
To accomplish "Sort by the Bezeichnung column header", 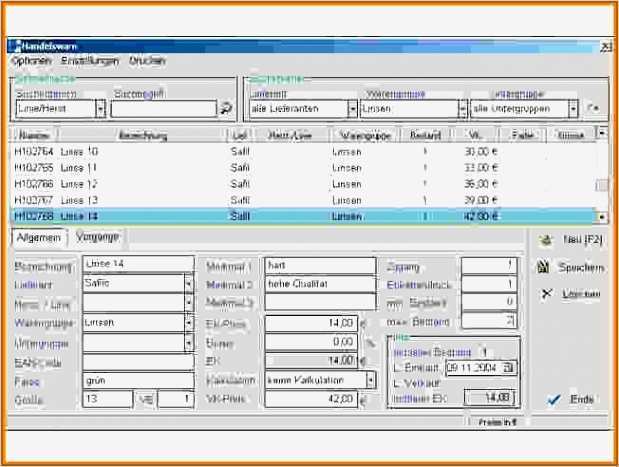I will [143, 135].
